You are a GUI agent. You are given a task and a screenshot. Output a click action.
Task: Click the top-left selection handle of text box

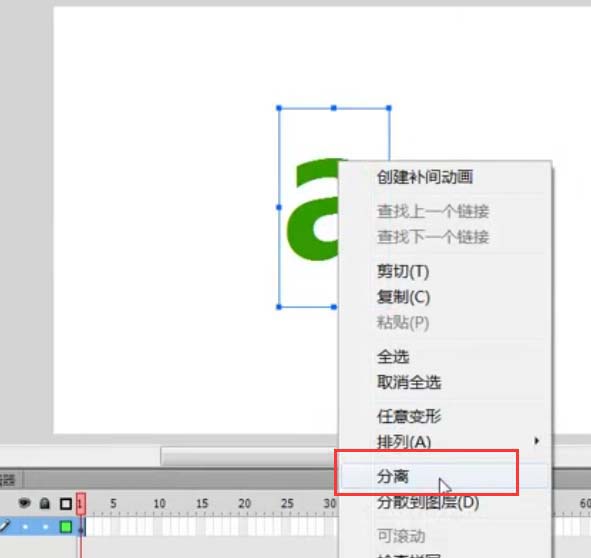coord(279,108)
